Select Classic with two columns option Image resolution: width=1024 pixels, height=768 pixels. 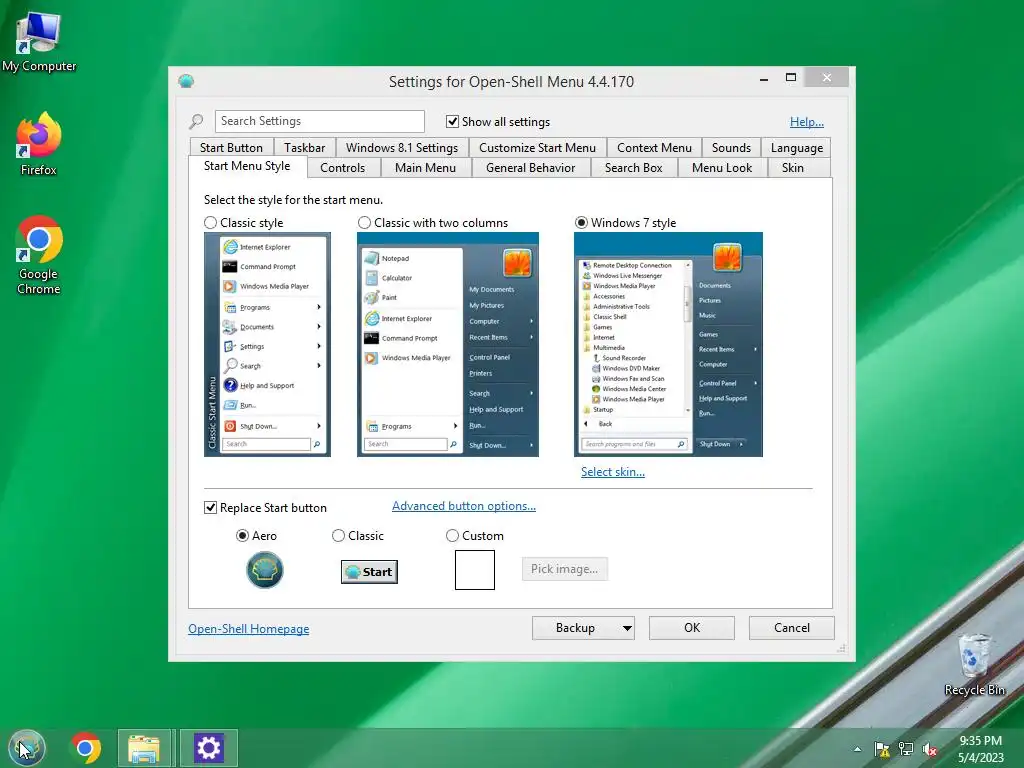click(364, 223)
